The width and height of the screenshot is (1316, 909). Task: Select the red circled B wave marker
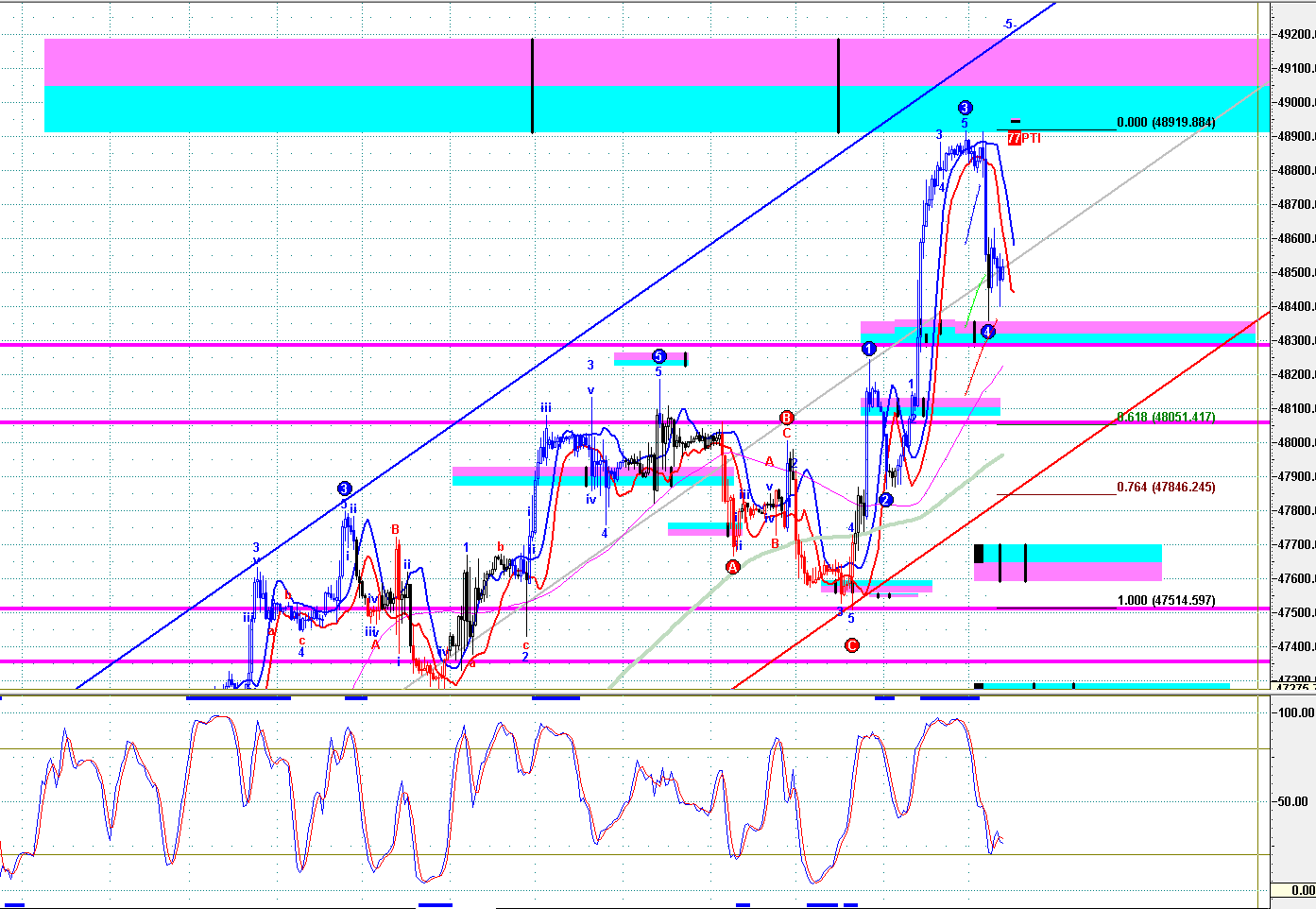click(786, 418)
